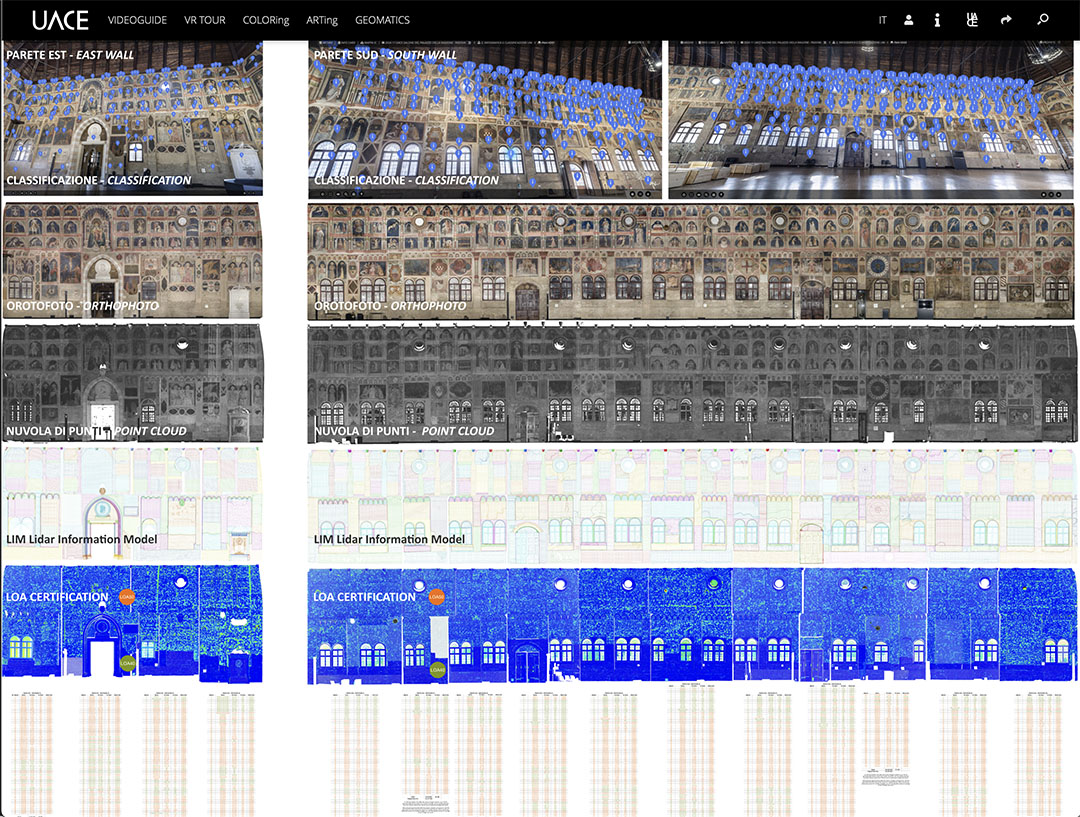Select green LOA40 marker on South Wall
Viewport: 1080px width, 817px height.
[x=438, y=670]
